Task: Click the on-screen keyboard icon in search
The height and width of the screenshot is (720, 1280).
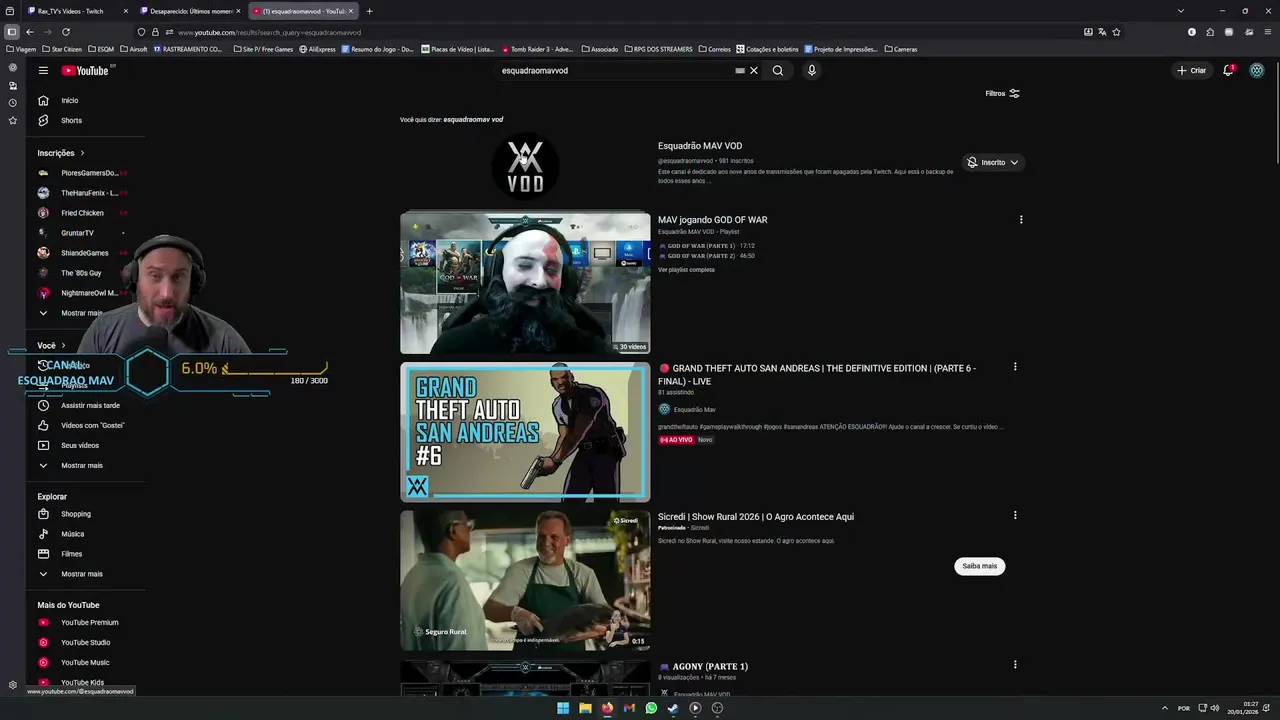Action: click(x=740, y=70)
